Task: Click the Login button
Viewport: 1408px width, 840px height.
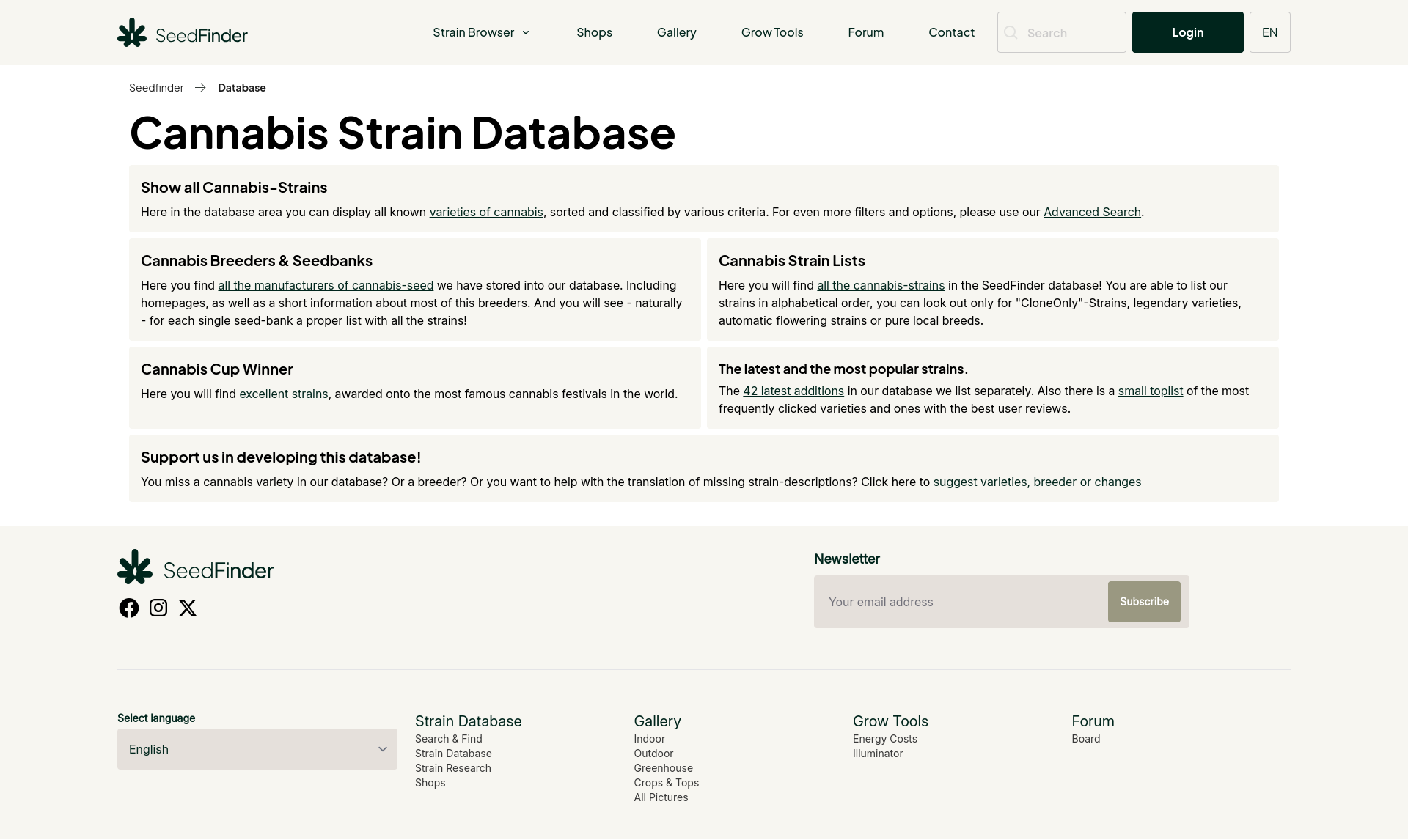Action: (x=1187, y=32)
